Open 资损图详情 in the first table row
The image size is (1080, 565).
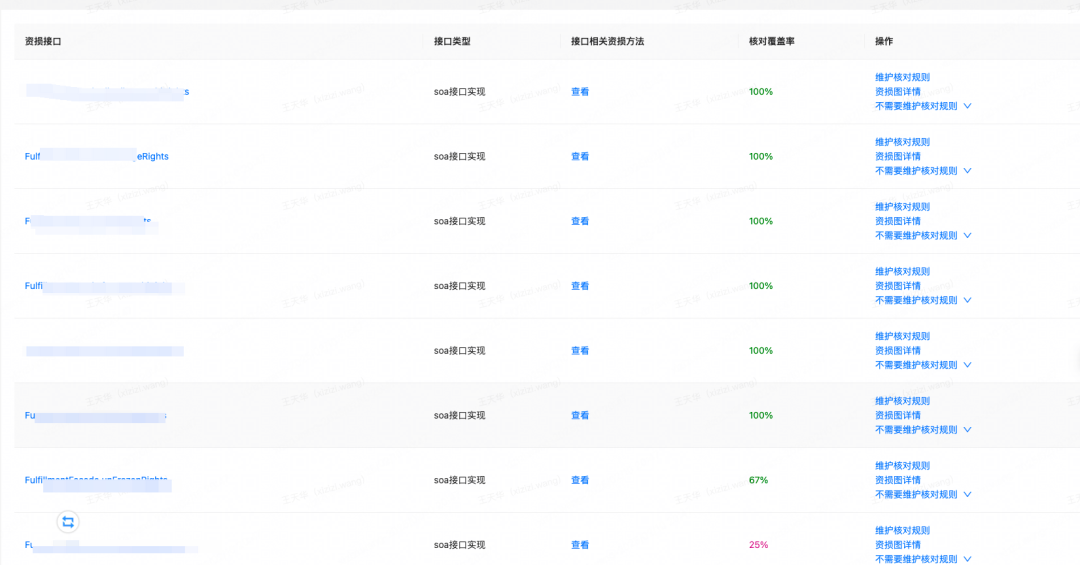tap(897, 92)
